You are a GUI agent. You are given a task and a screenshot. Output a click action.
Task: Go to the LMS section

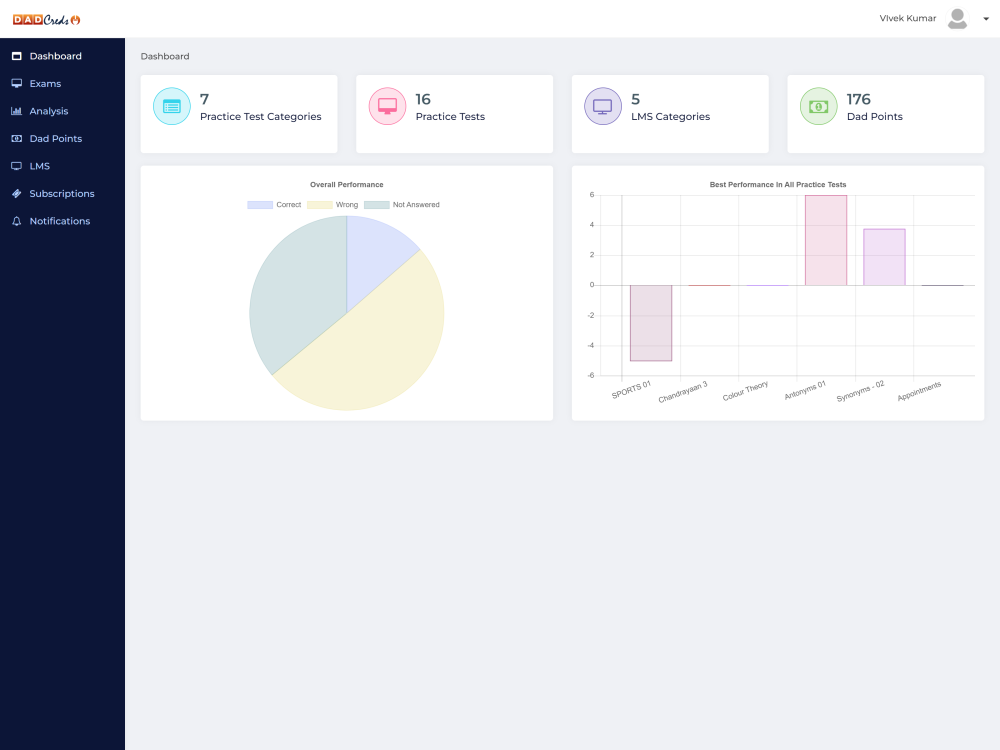point(39,166)
